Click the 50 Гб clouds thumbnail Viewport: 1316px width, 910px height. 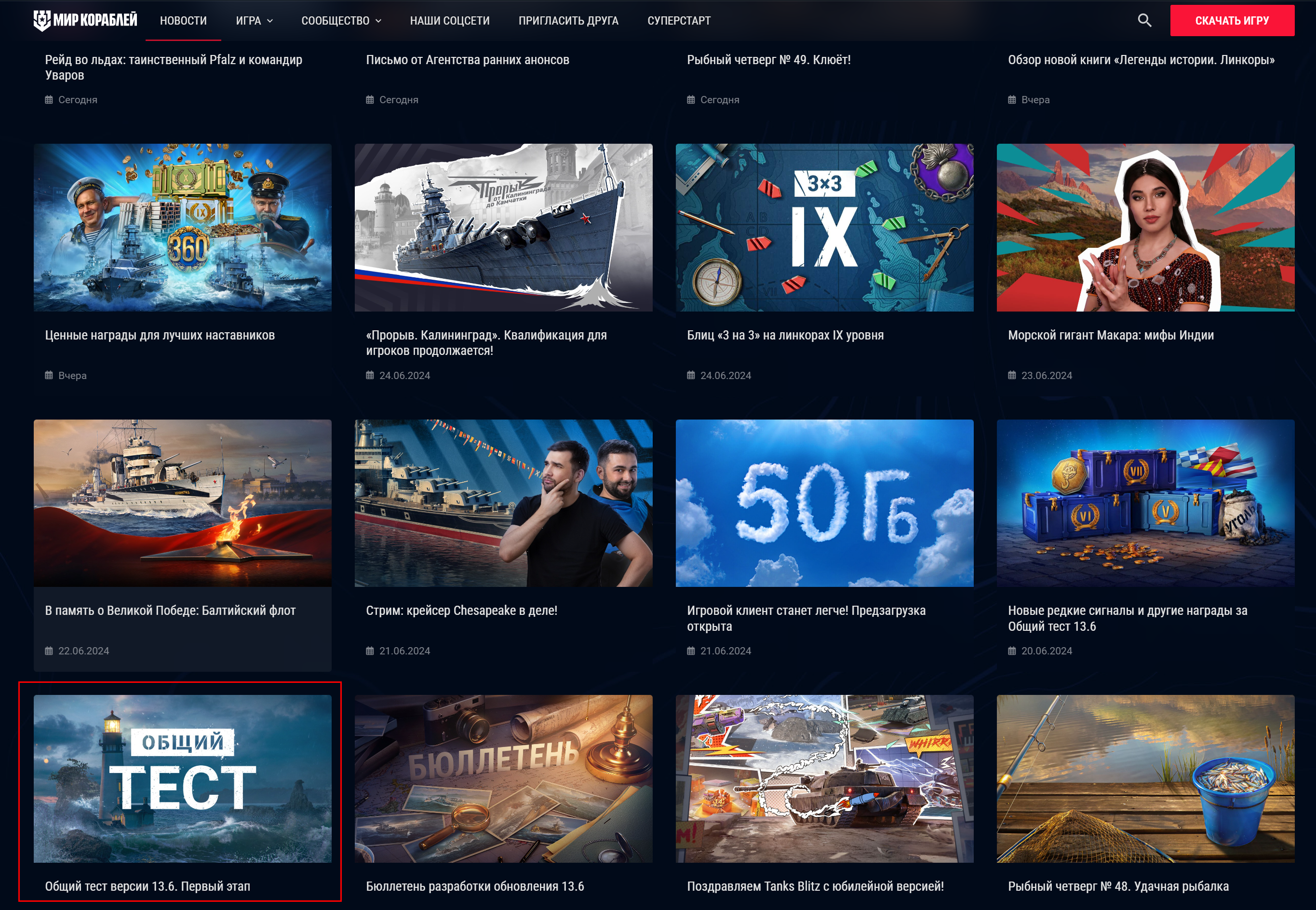[x=825, y=503]
